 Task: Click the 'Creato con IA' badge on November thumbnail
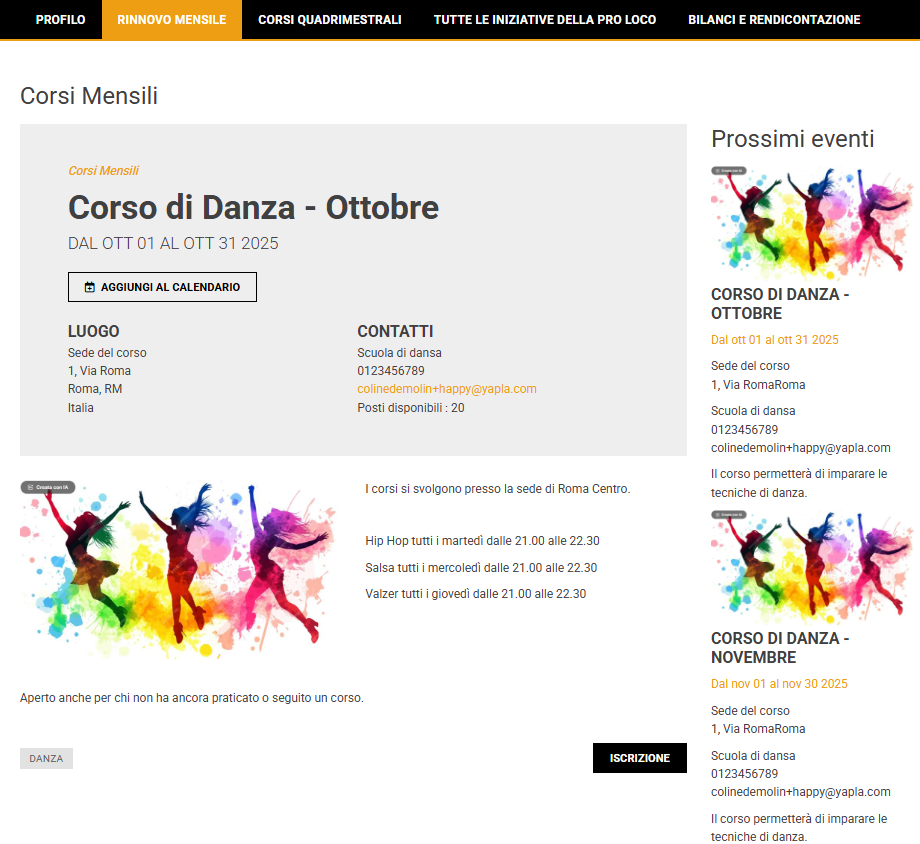(729, 514)
